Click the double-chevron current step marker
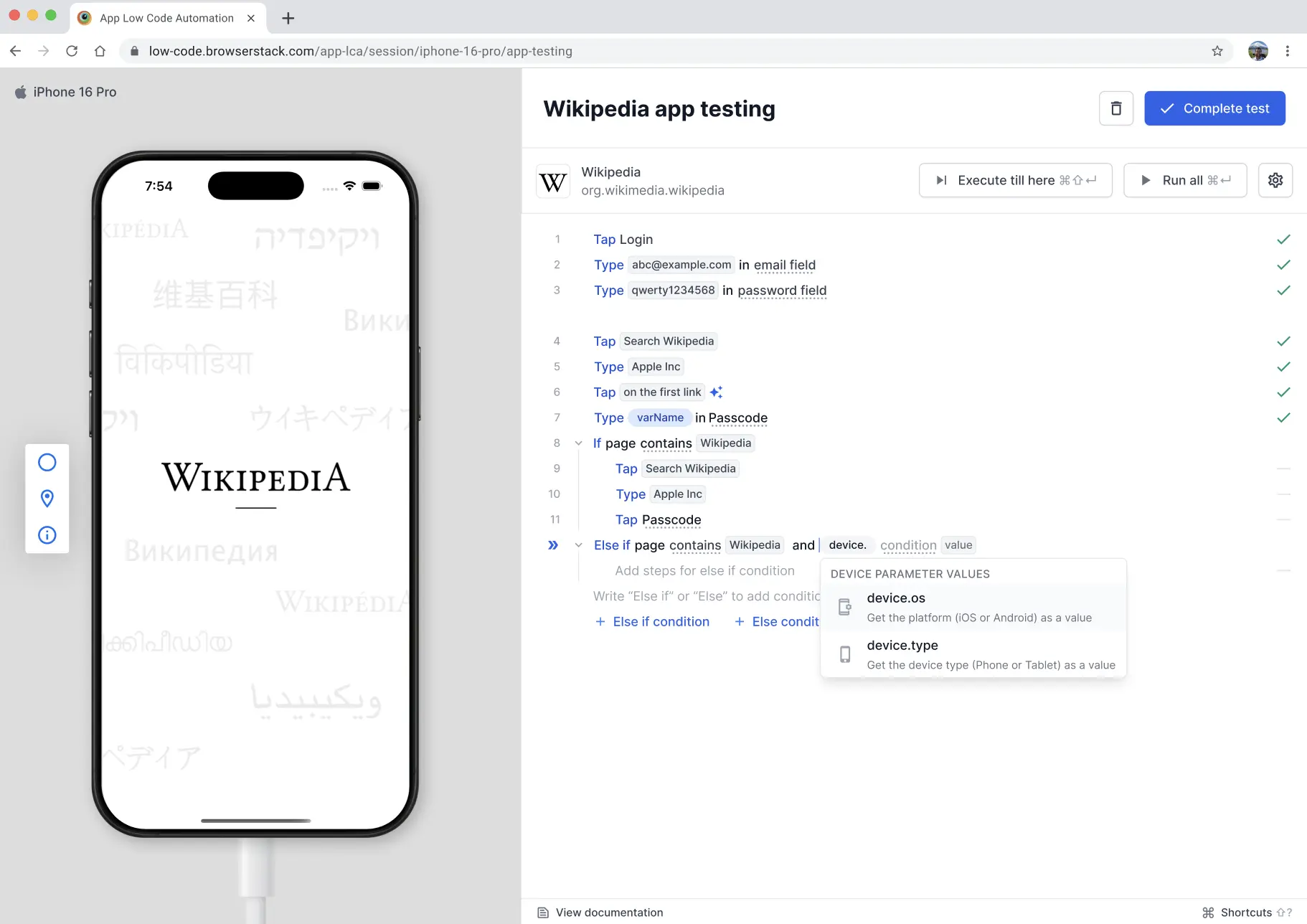Screen dimensions: 1307x924 pos(553,545)
